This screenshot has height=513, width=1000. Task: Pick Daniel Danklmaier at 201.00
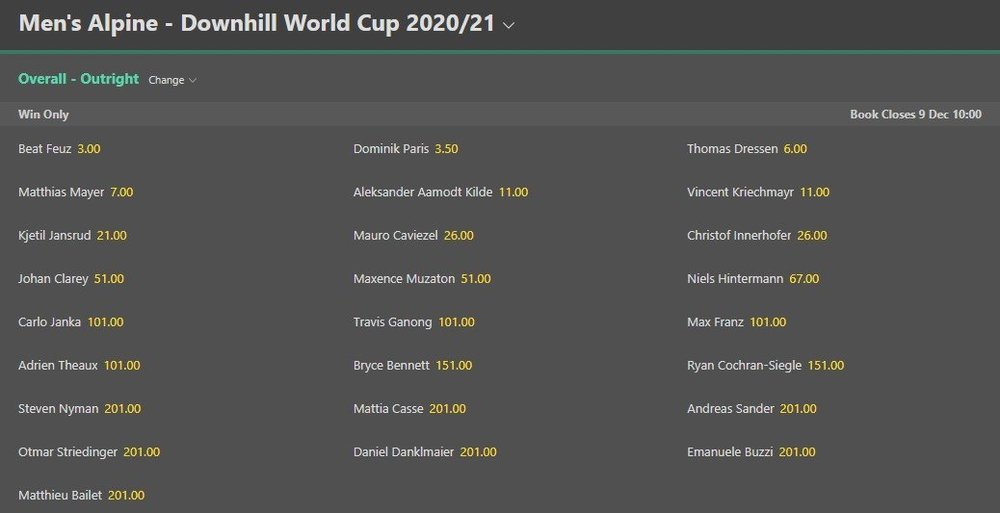click(425, 452)
